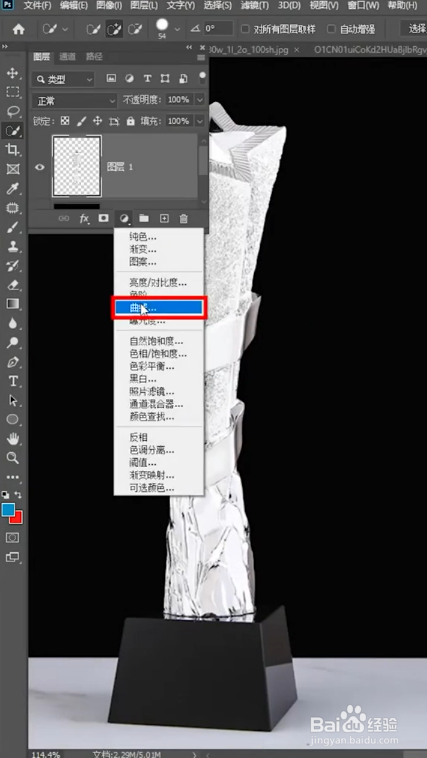Open the tool preset picker dropdown
The image size is (427, 758).
tap(65, 29)
